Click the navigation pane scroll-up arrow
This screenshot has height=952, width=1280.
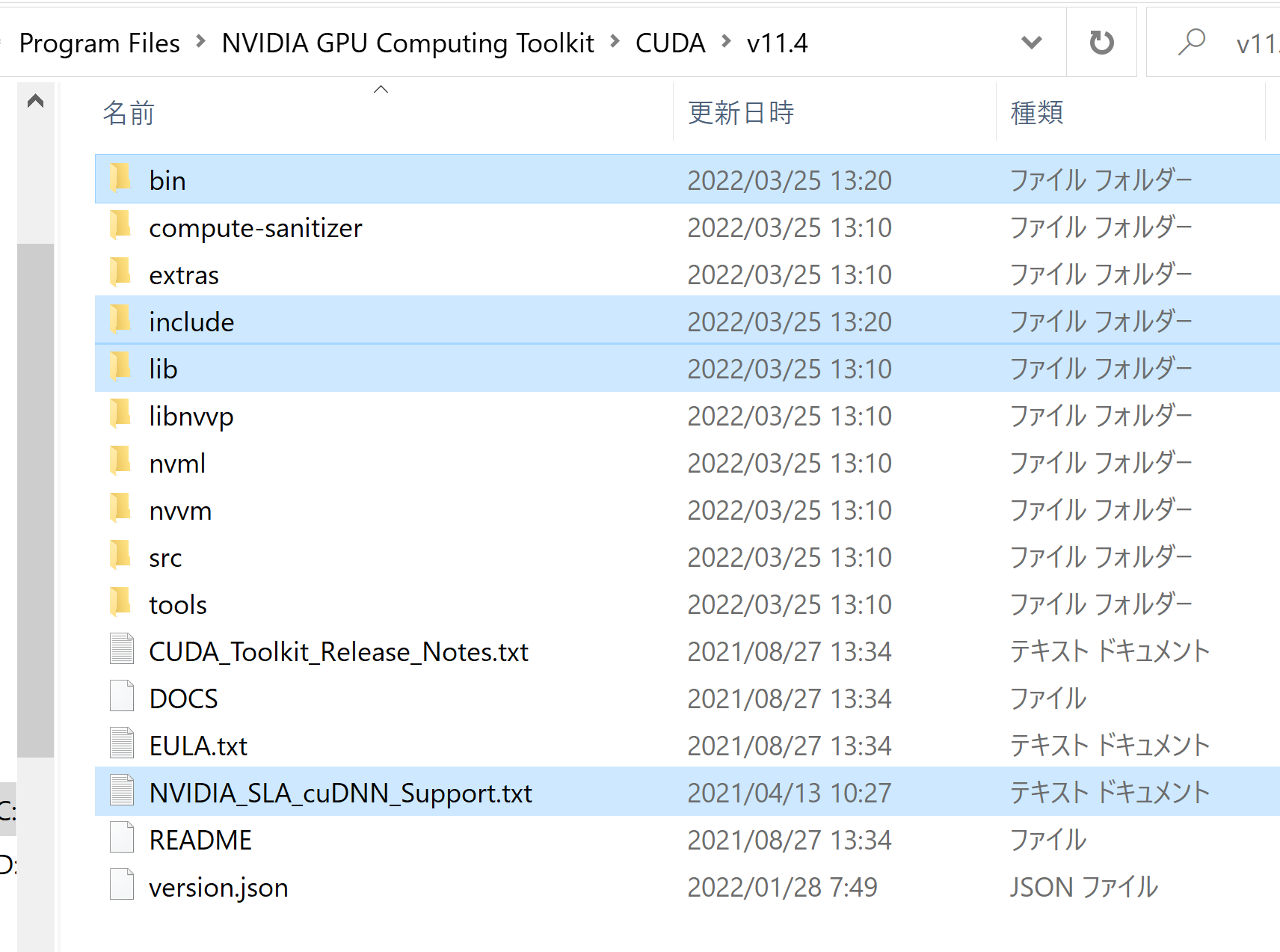coord(35,101)
